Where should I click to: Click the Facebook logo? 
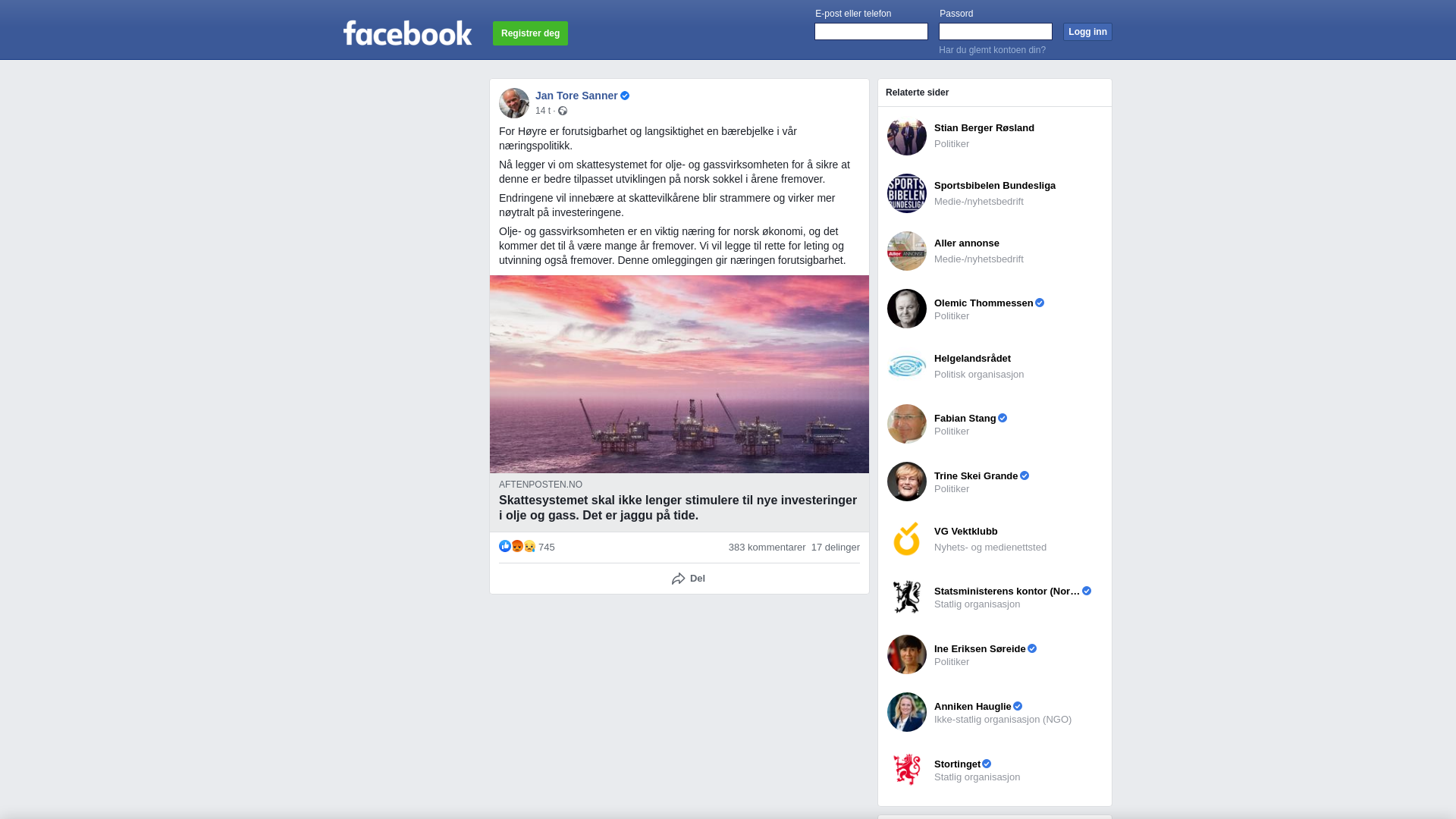[407, 33]
